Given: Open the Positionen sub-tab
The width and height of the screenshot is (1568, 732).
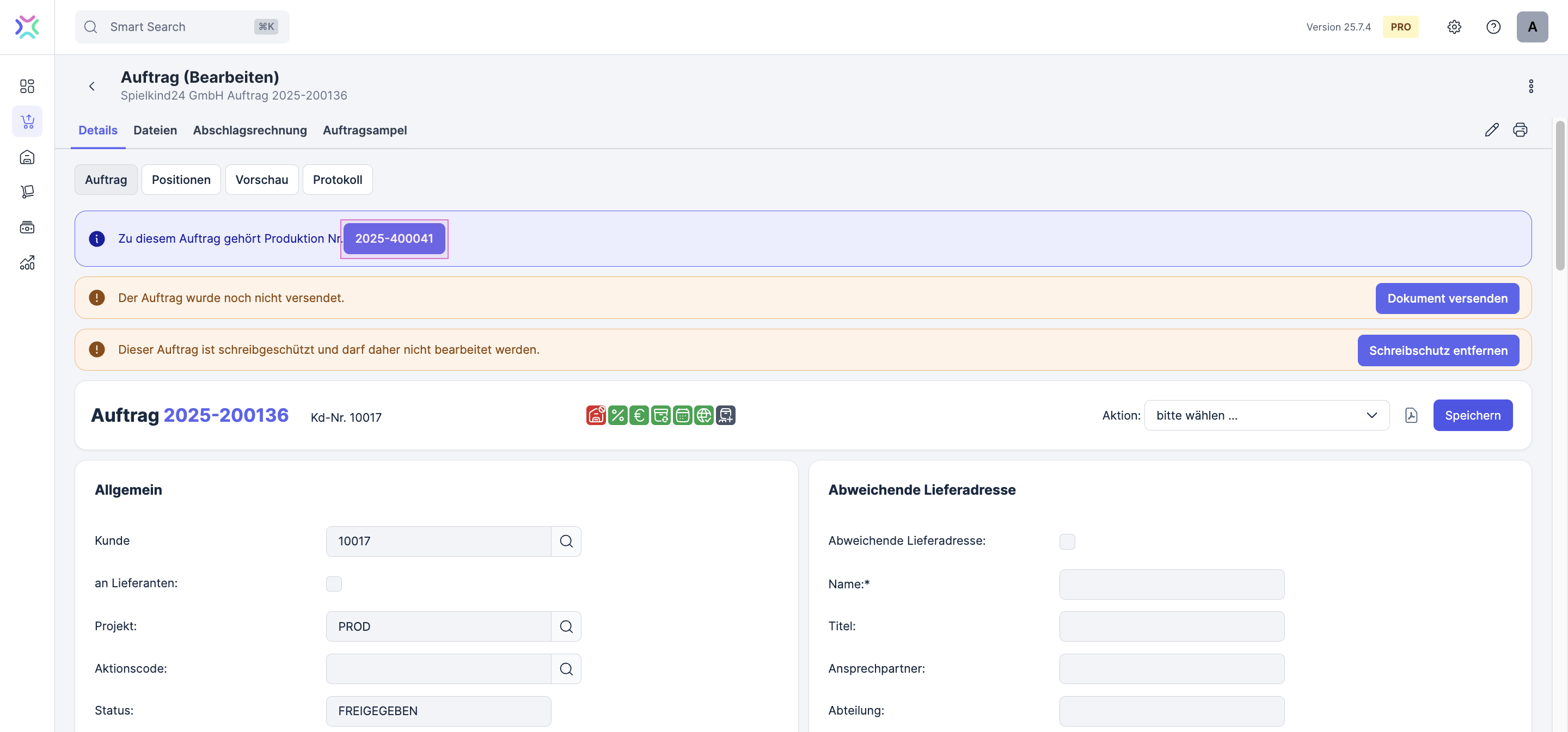Looking at the screenshot, I should [181, 180].
